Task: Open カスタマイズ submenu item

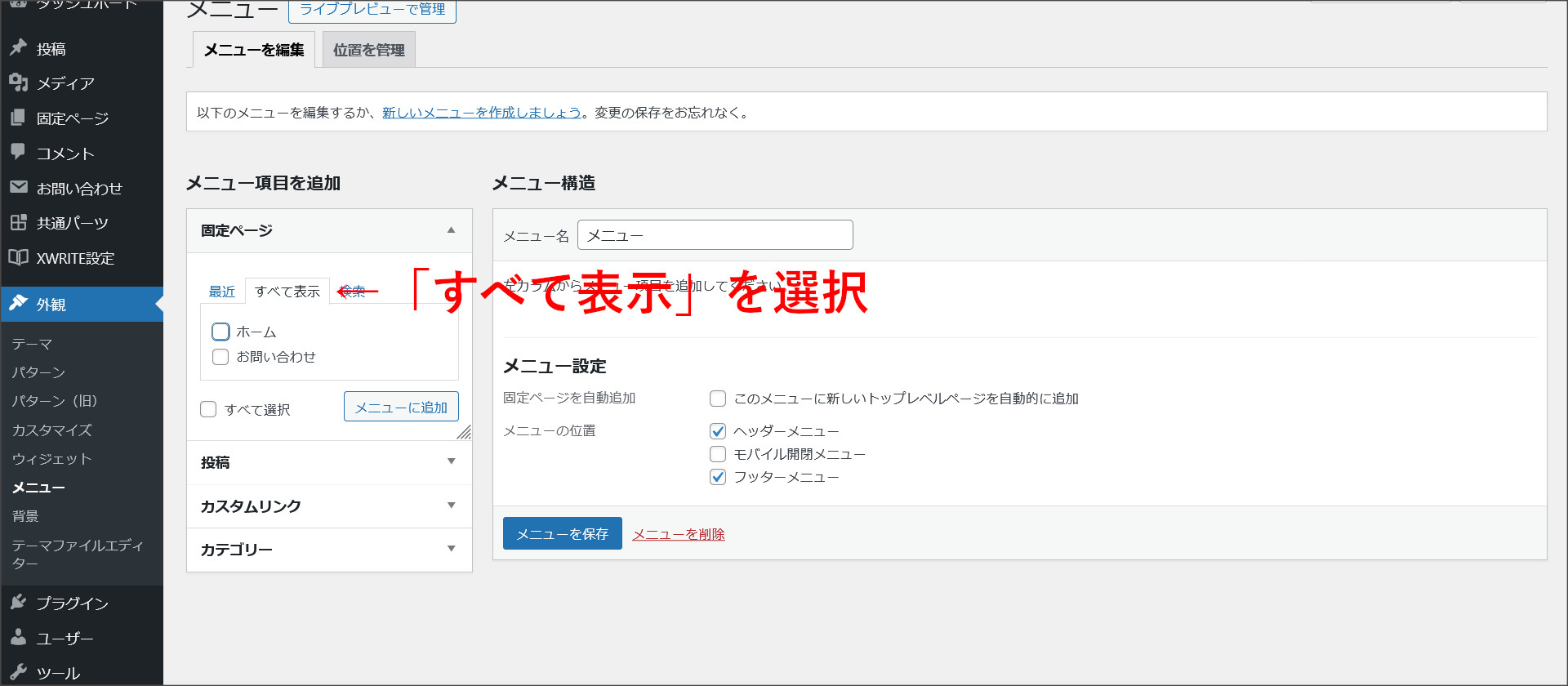Action: 51,430
